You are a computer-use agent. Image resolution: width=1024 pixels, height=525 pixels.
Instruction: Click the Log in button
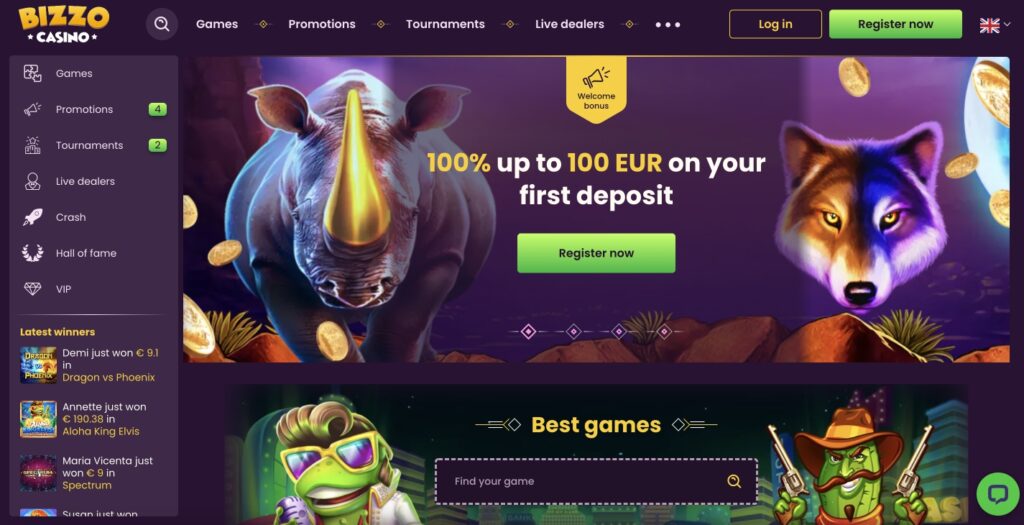[x=775, y=24]
